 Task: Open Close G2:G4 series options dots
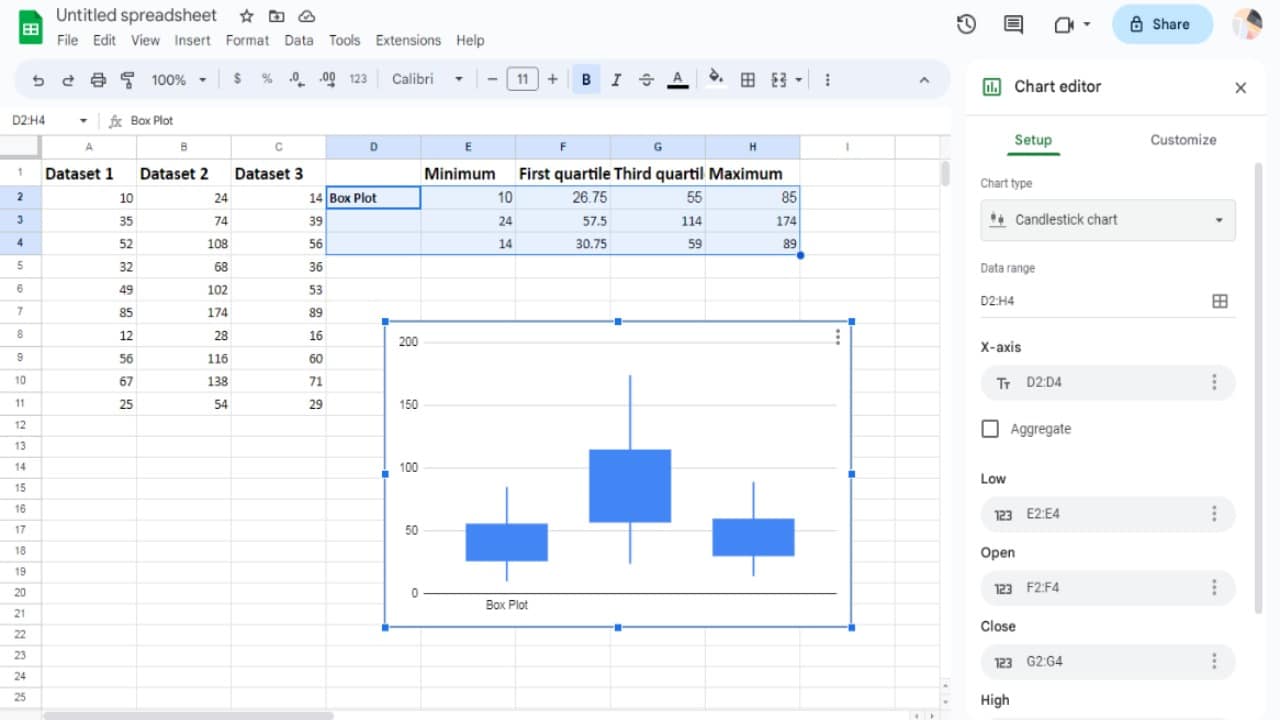[1214, 661]
